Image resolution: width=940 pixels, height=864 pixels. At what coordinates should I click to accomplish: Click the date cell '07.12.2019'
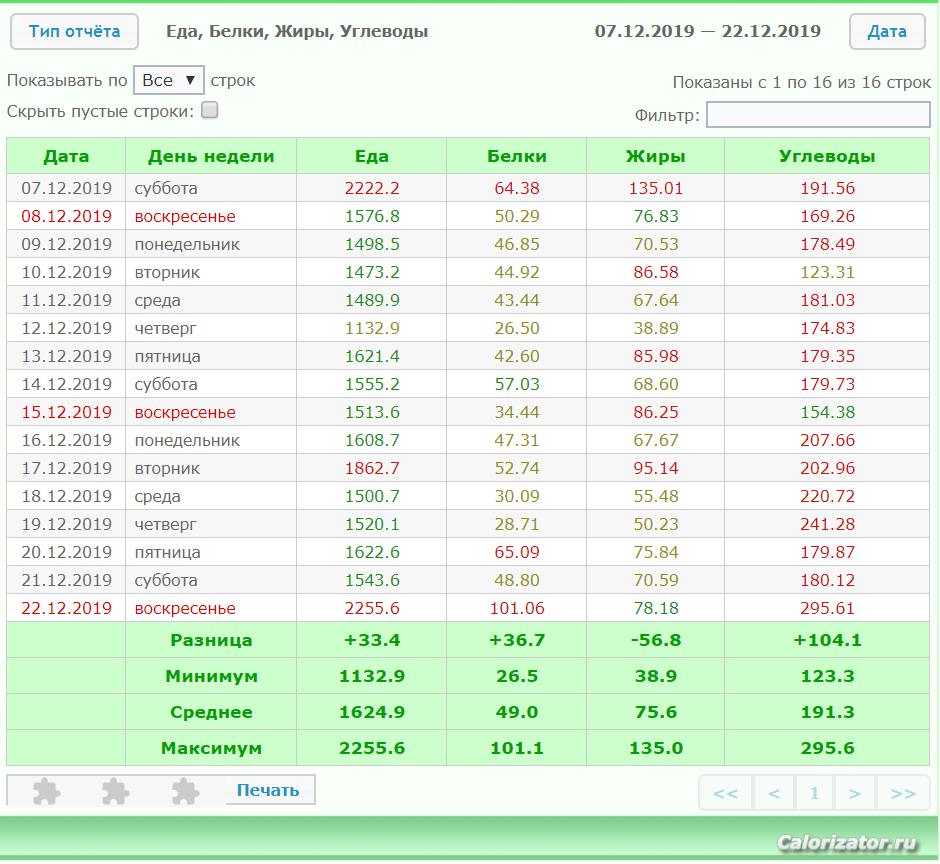(67, 188)
